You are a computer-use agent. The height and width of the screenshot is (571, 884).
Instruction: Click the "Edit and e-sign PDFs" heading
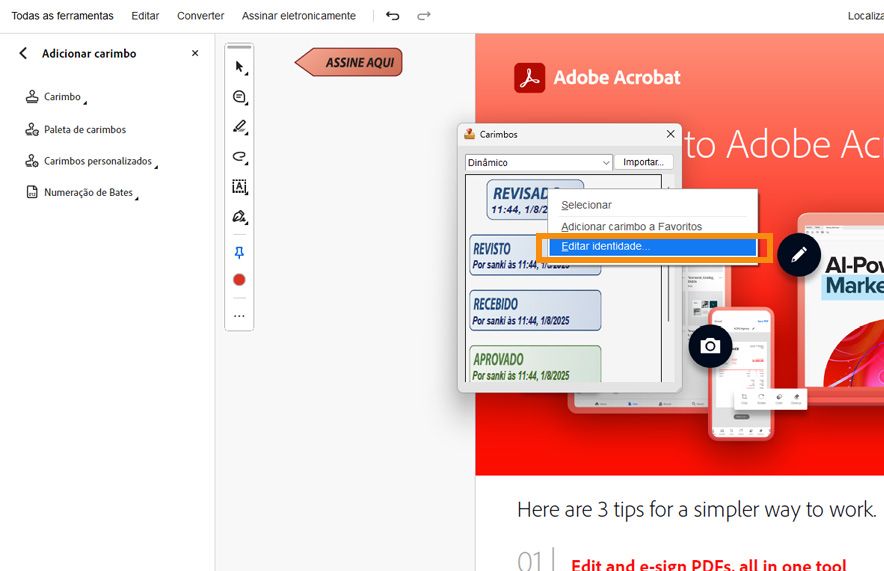709,564
